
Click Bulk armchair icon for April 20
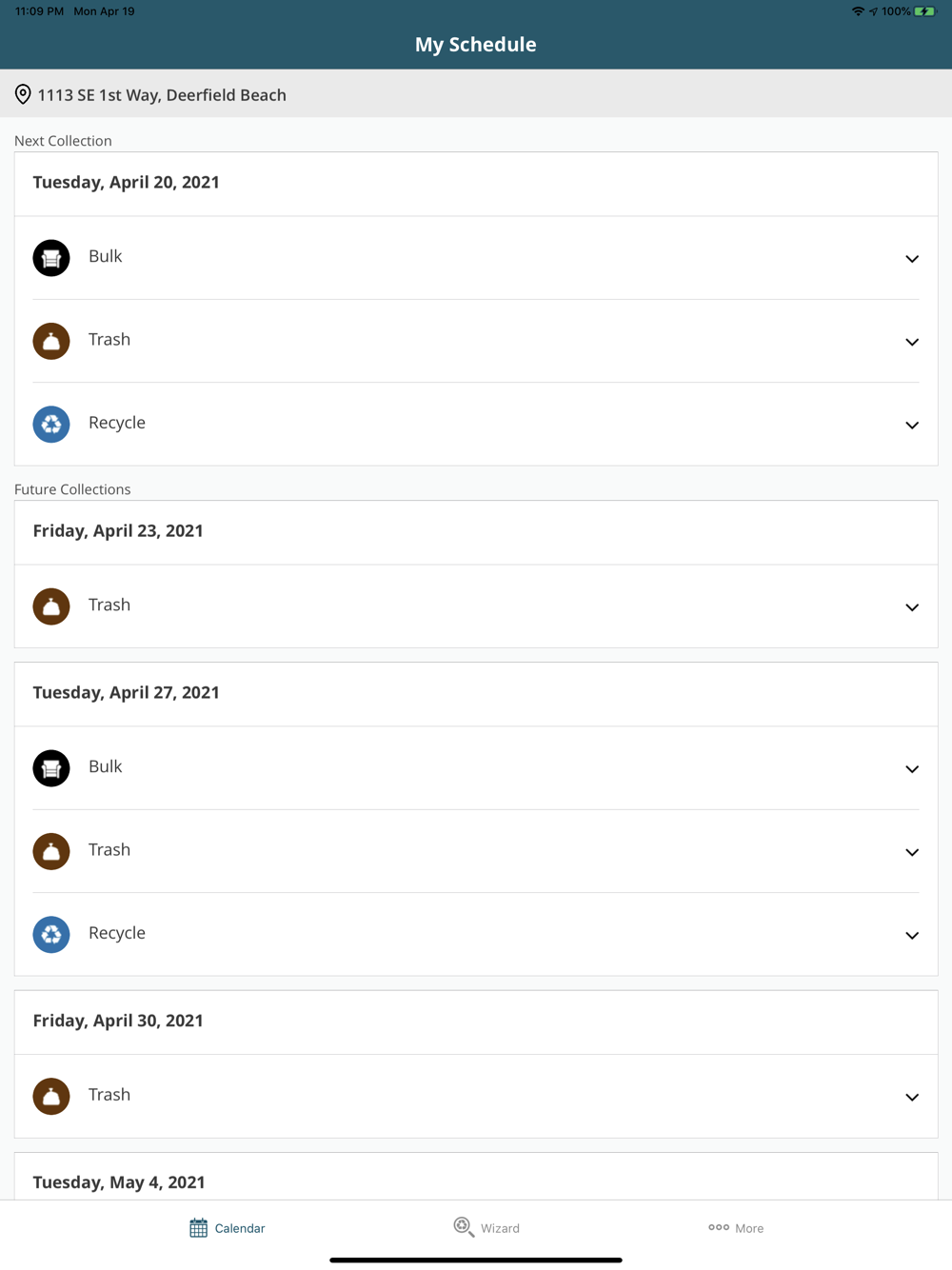pos(51,258)
